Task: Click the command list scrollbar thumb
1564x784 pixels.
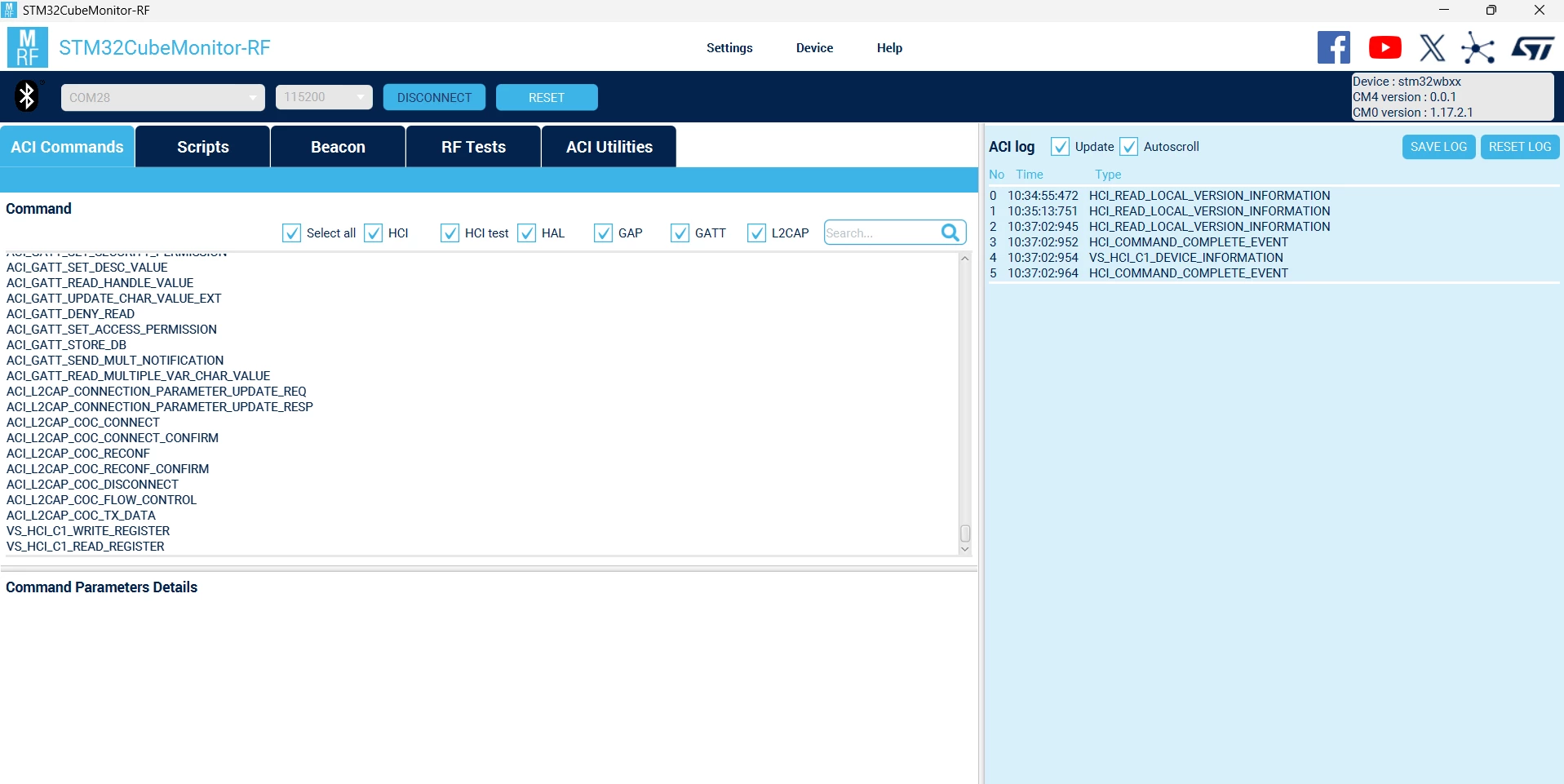Action: tap(965, 534)
